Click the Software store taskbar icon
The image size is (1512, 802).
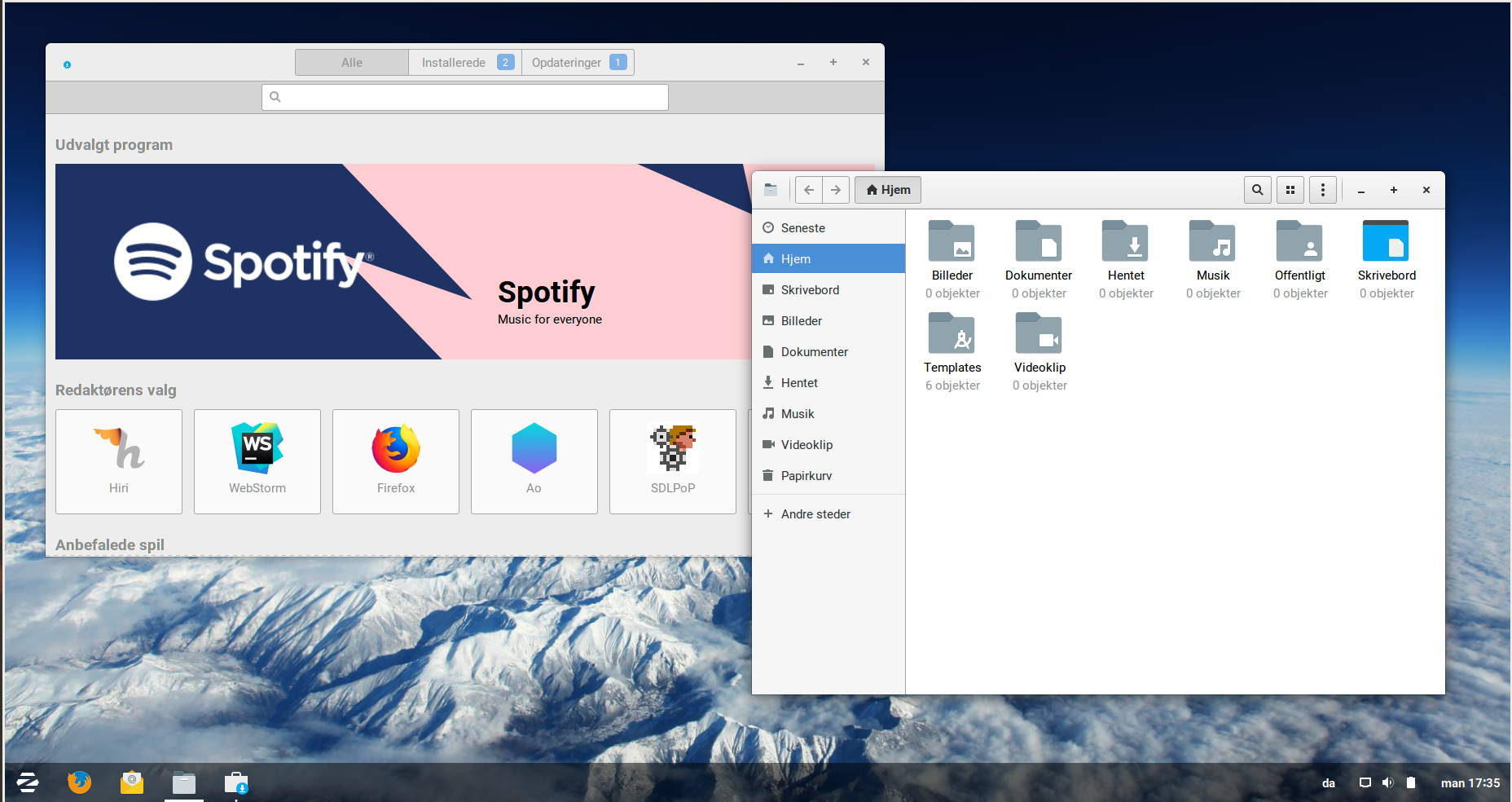[x=236, y=782]
